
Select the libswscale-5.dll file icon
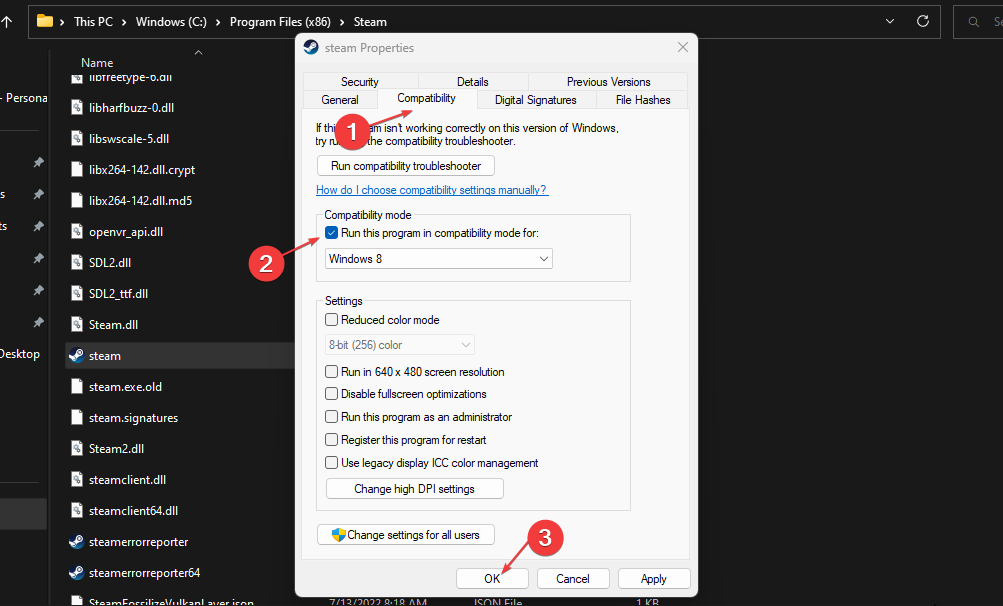tap(77, 138)
